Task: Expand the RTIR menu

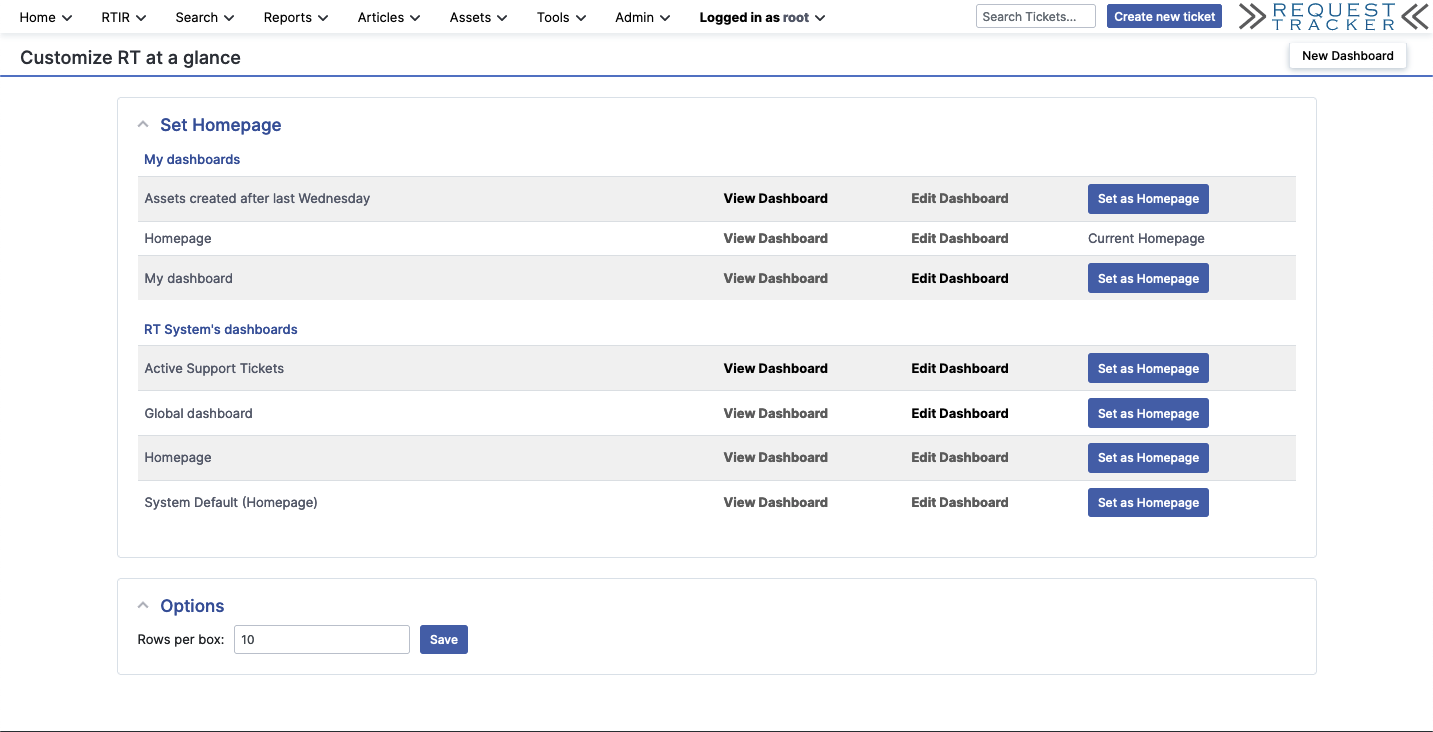Action: point(124,17)
